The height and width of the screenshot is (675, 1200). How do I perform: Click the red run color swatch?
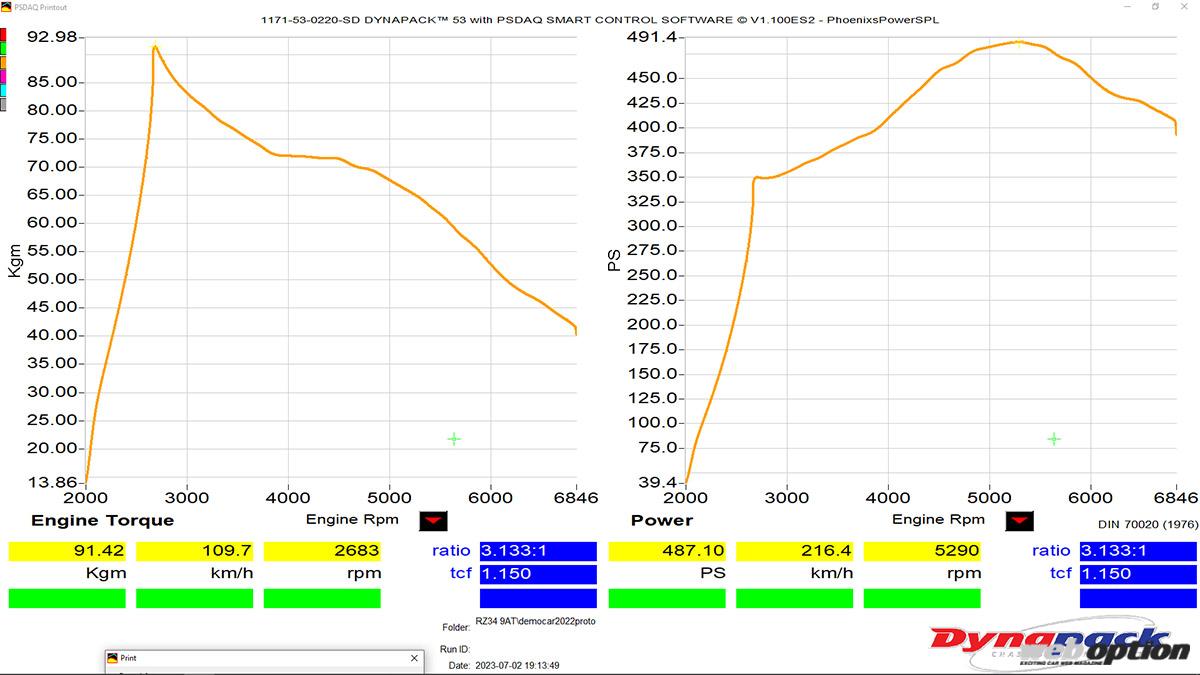[x=3, y=35]
